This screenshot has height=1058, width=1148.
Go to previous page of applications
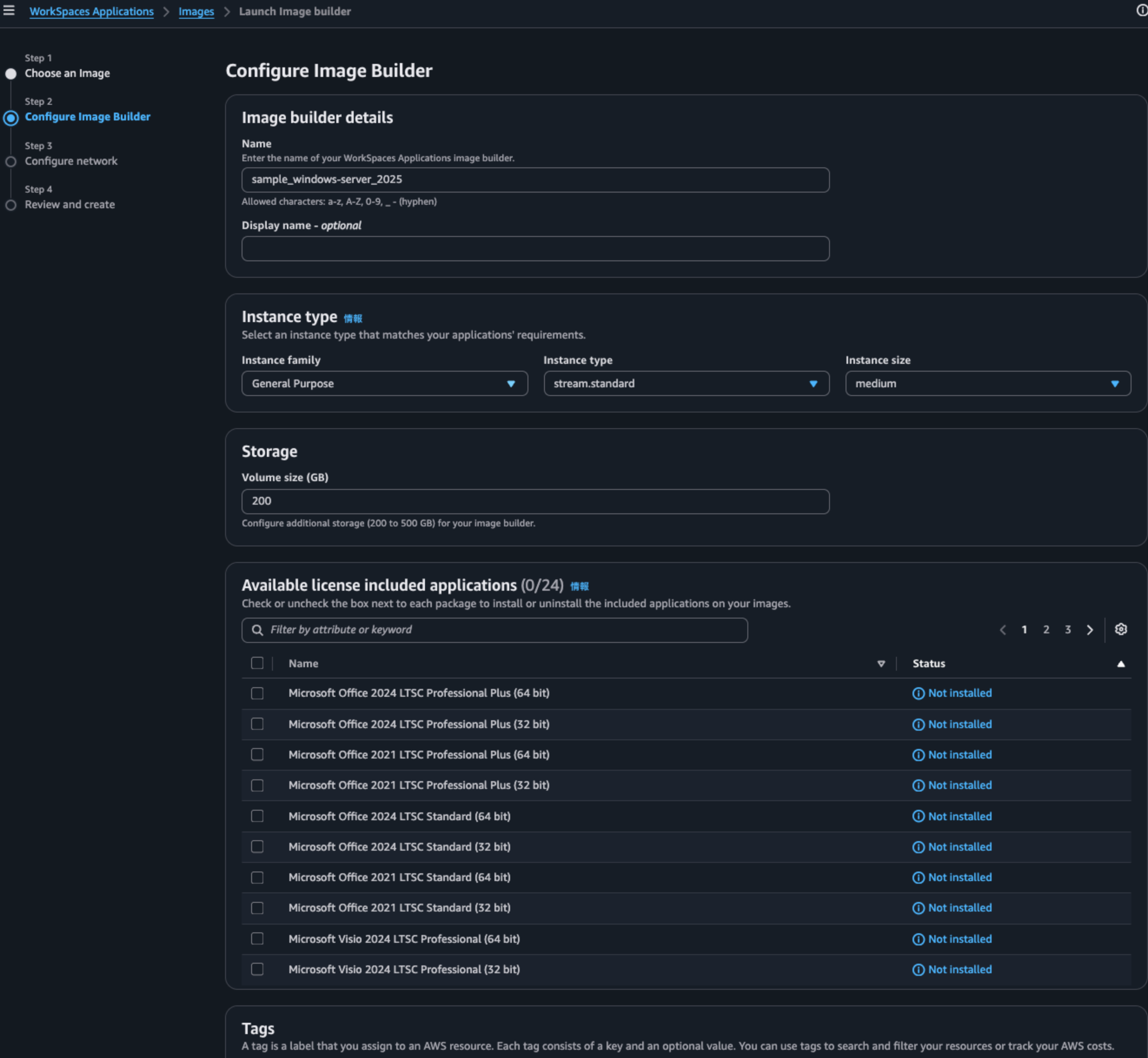coord(1002,630)
